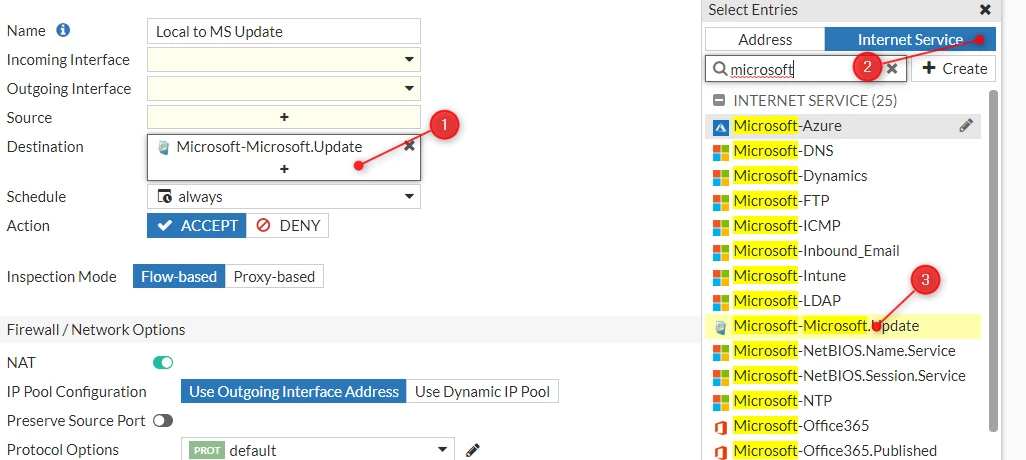
Task: Click the Microsoft-NetBIOS.Session.Service logo icon
Action: [720, 377]
